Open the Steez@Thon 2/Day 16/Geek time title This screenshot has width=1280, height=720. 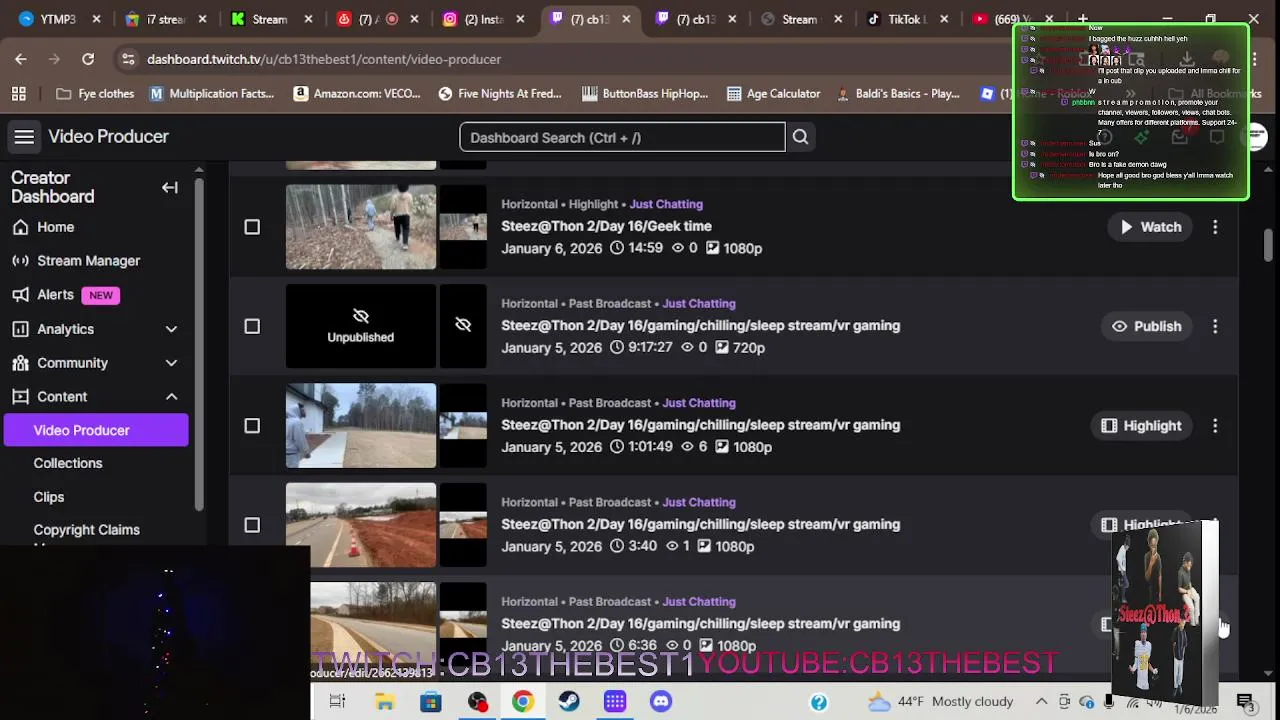point(606,226)
